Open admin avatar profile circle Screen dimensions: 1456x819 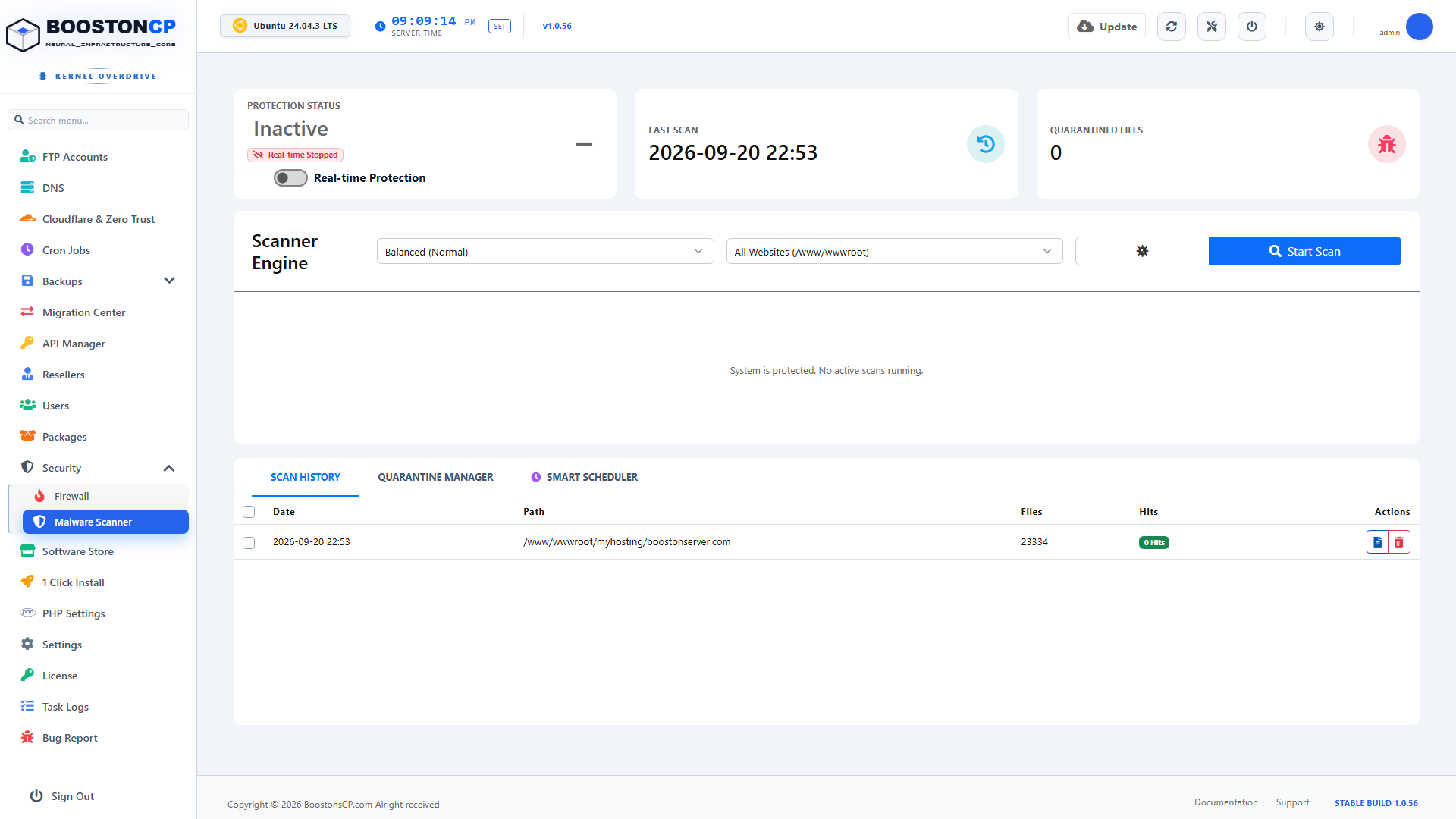pyautogui.click(x=1420, y=27)
